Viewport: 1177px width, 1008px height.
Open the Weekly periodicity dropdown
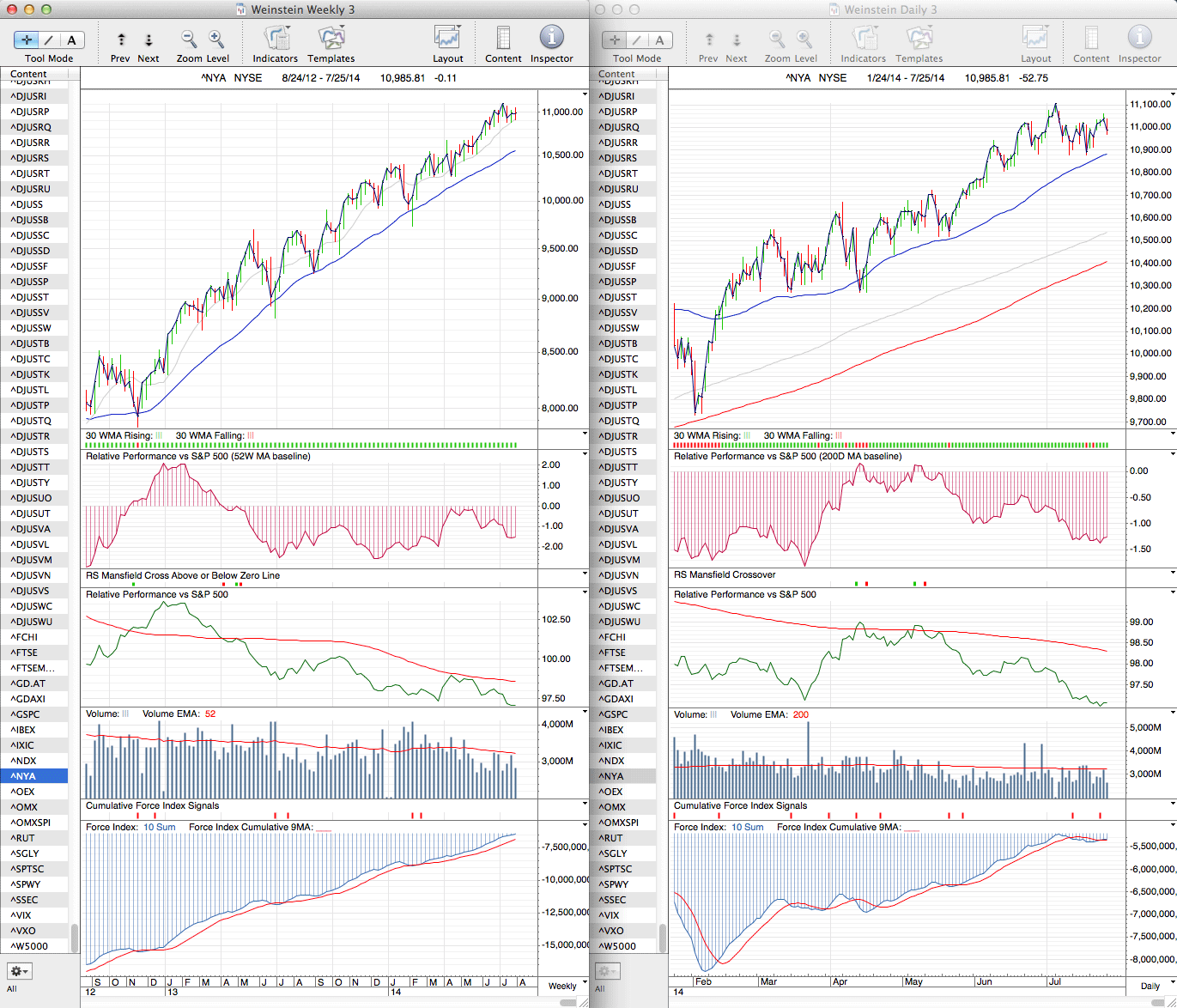pyautogui.click(x=567, y=986)
